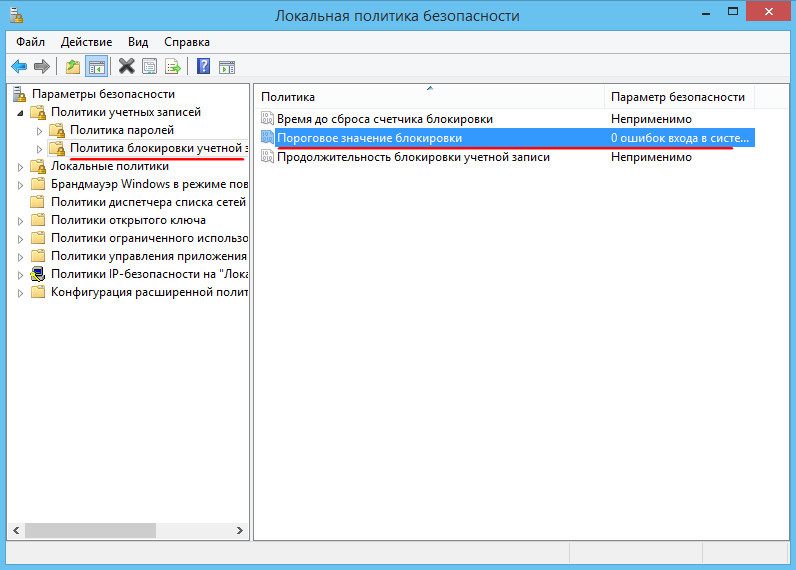Expand the Политики IP-безопасности node

coord(20,275)
